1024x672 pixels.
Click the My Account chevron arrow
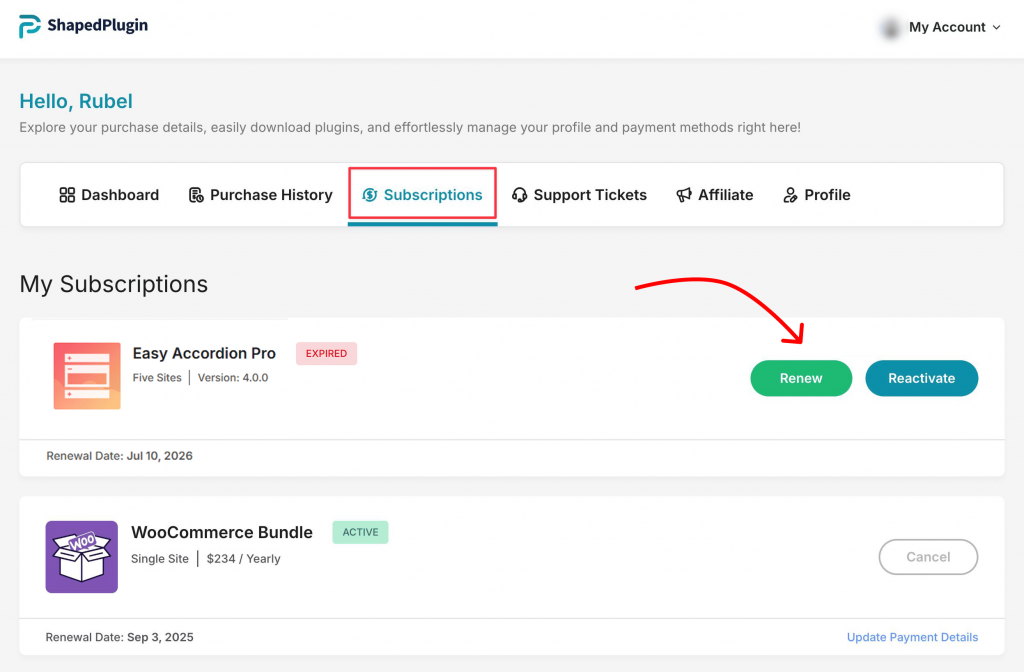click(x=996, y=28)
